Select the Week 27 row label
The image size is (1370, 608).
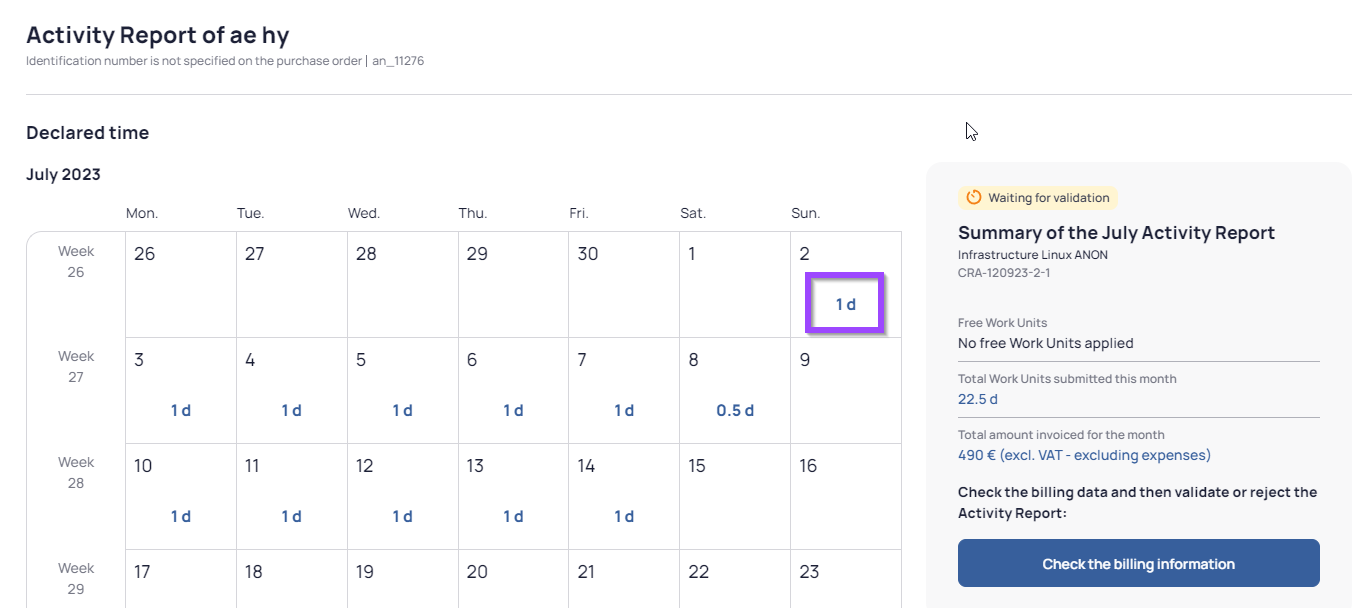[x=76, y=367]
